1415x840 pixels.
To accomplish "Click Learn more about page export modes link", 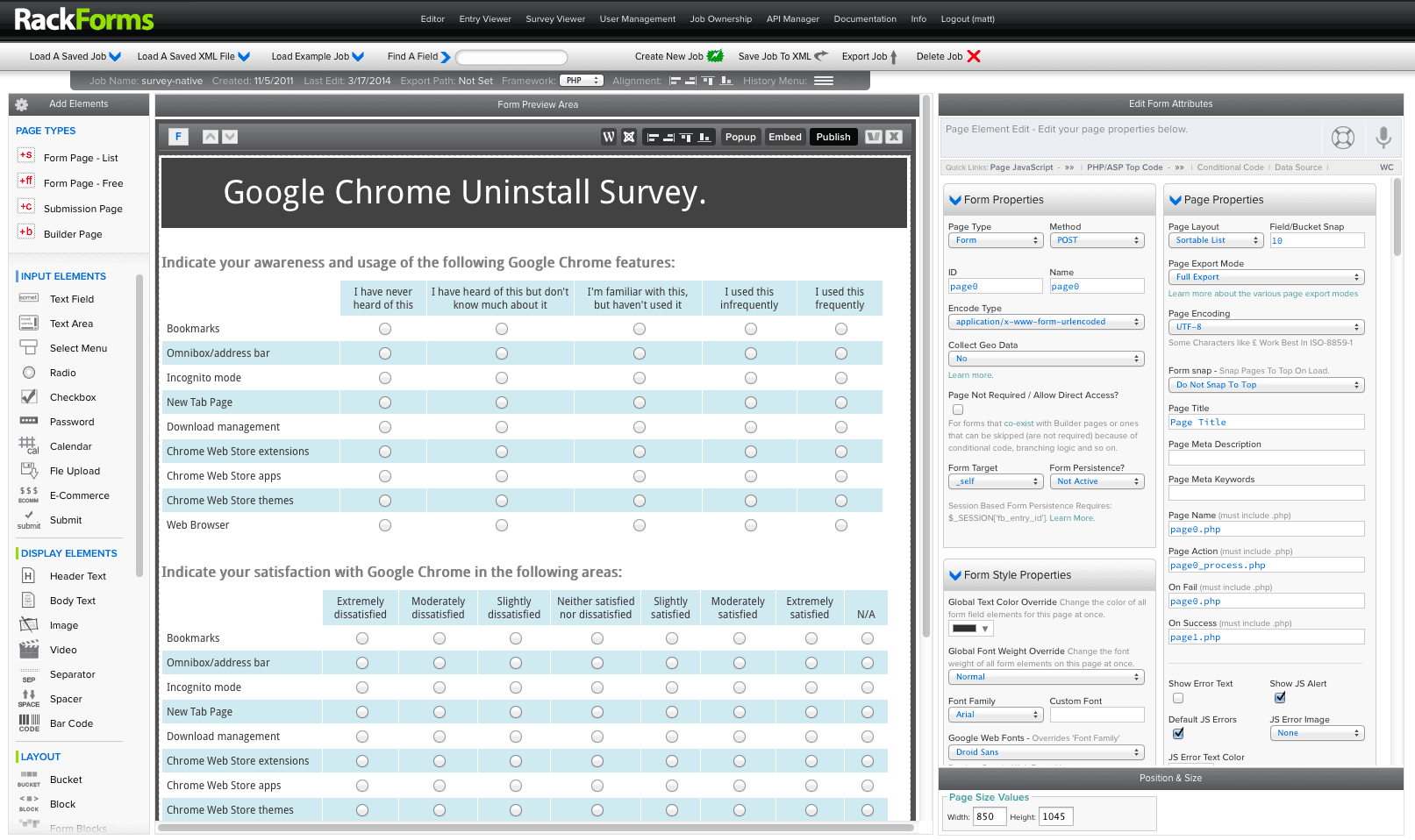I will pos(1263,294).
